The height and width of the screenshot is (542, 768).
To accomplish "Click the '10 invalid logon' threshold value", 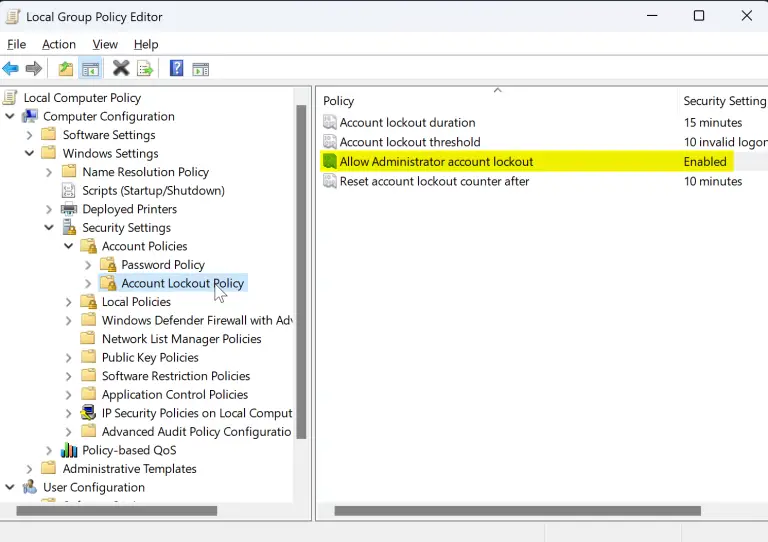I will click(725, 141).
